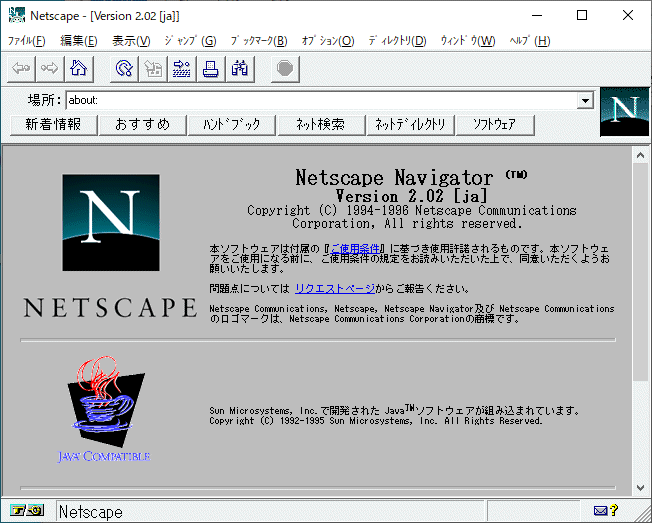652x523 pixels.
Task: Close the Netscape window
Action: (x=628, y=16)
